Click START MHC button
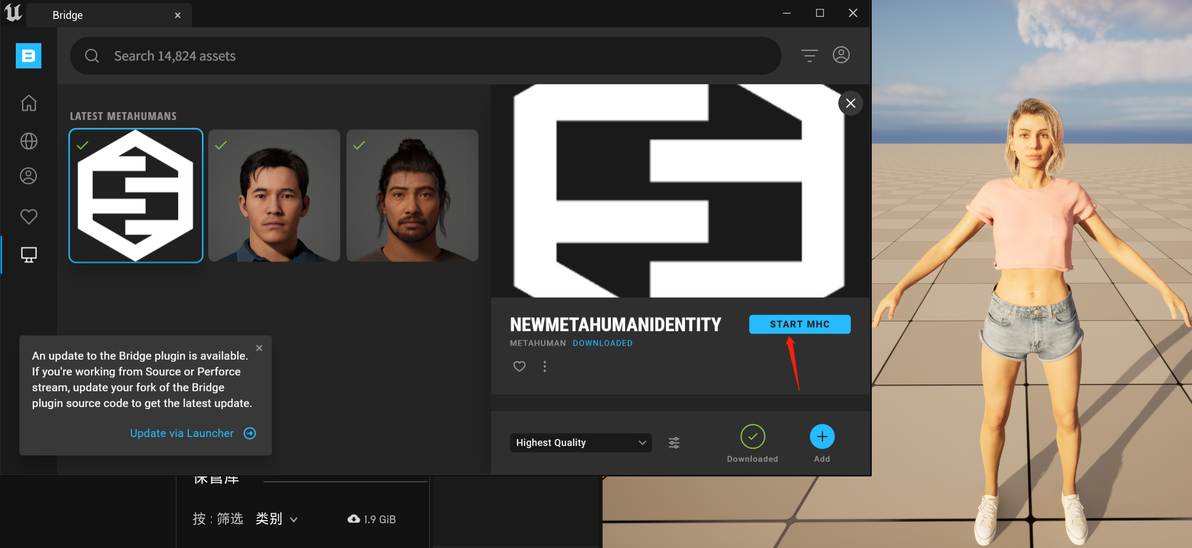 tap(800, 325)
